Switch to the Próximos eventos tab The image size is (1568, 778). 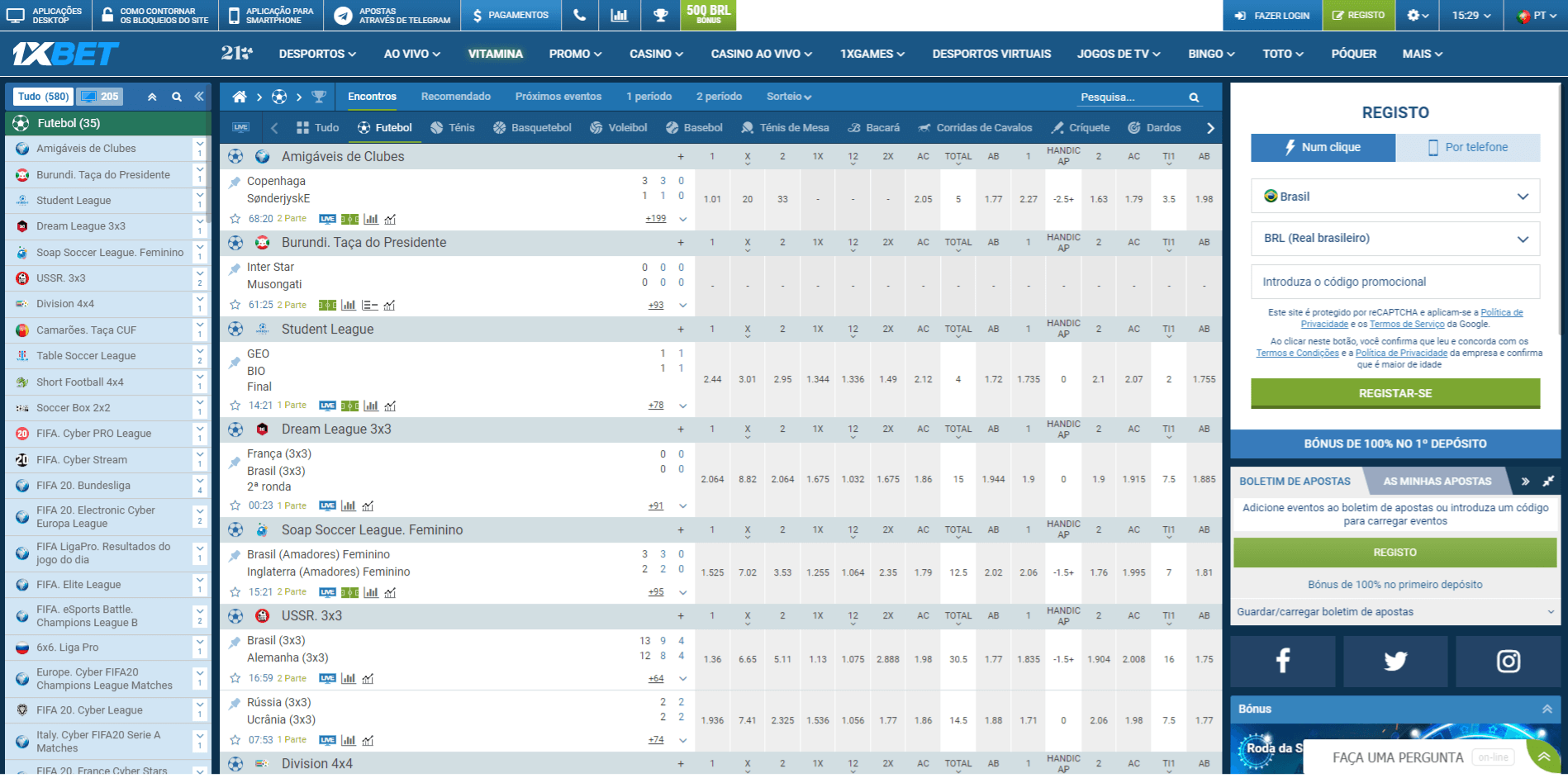click(x=558, y=97)
